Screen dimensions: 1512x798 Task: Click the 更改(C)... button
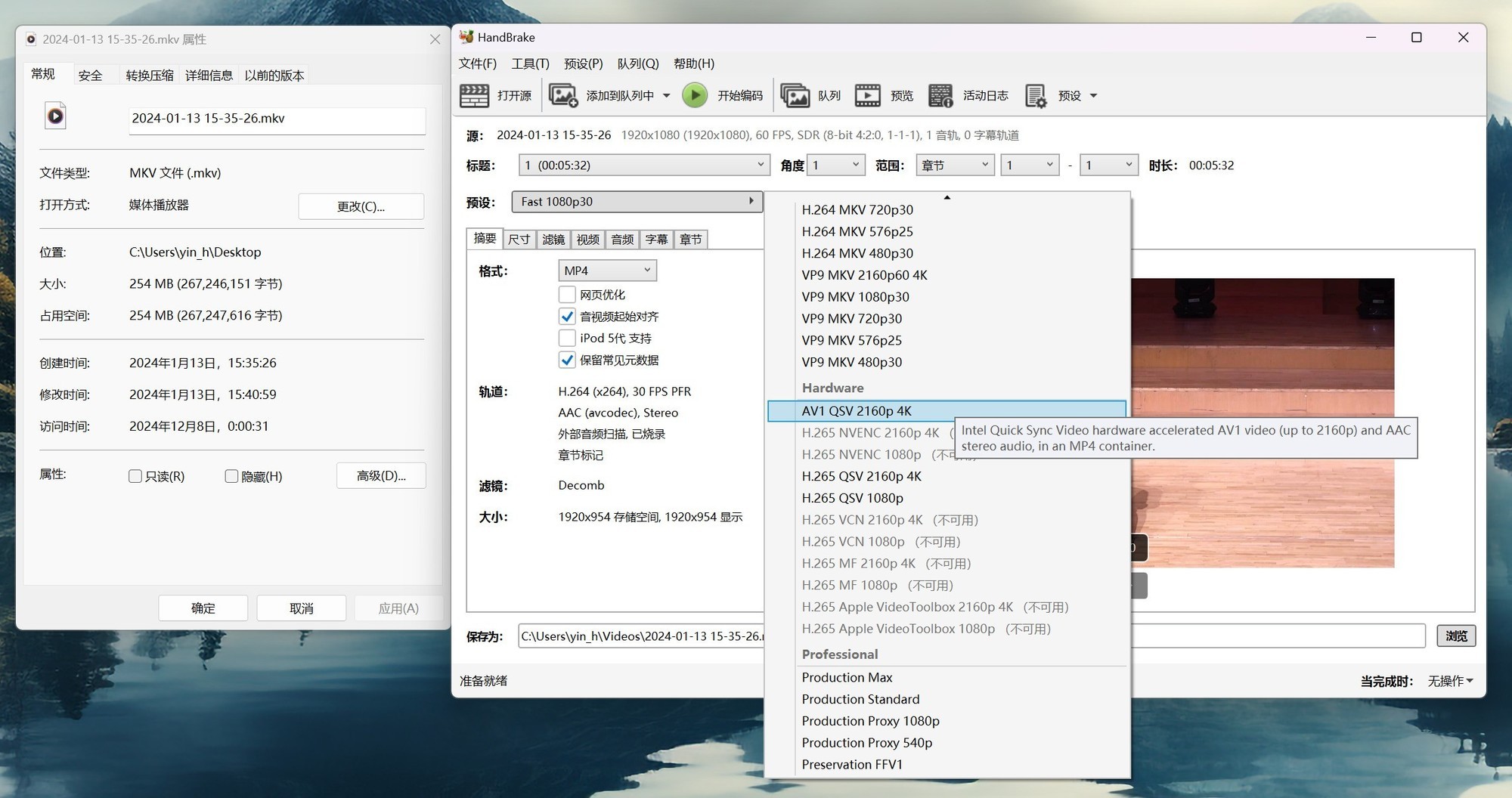click(x=361, y=206)
